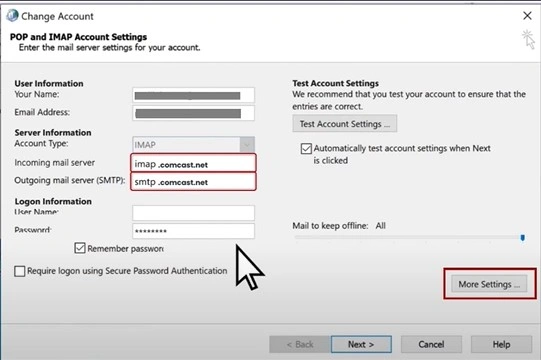Click the 'User Information' section label
The image size is (541, 360).
49,84
